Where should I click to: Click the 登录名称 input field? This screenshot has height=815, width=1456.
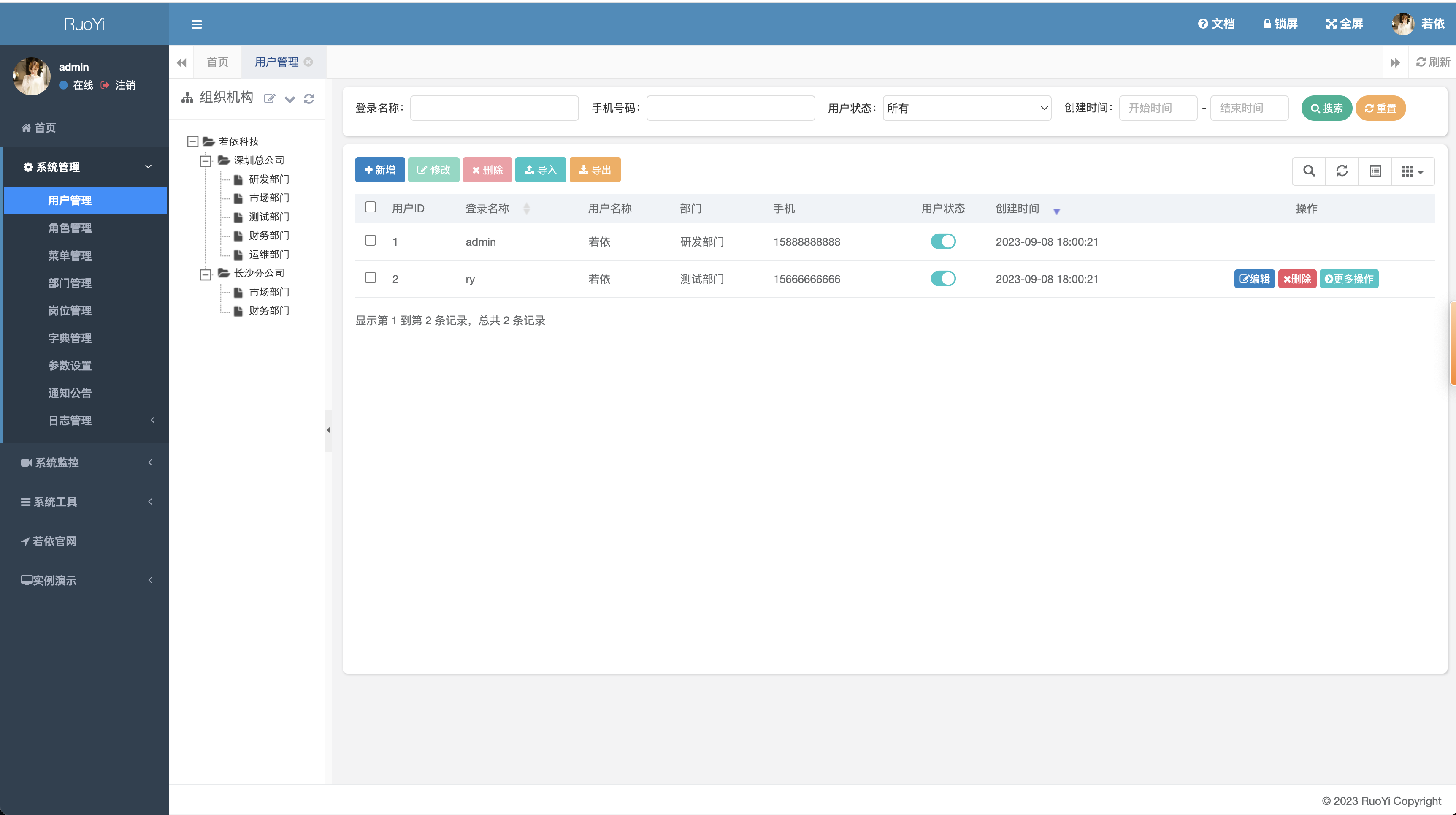[x=494, y=108]
